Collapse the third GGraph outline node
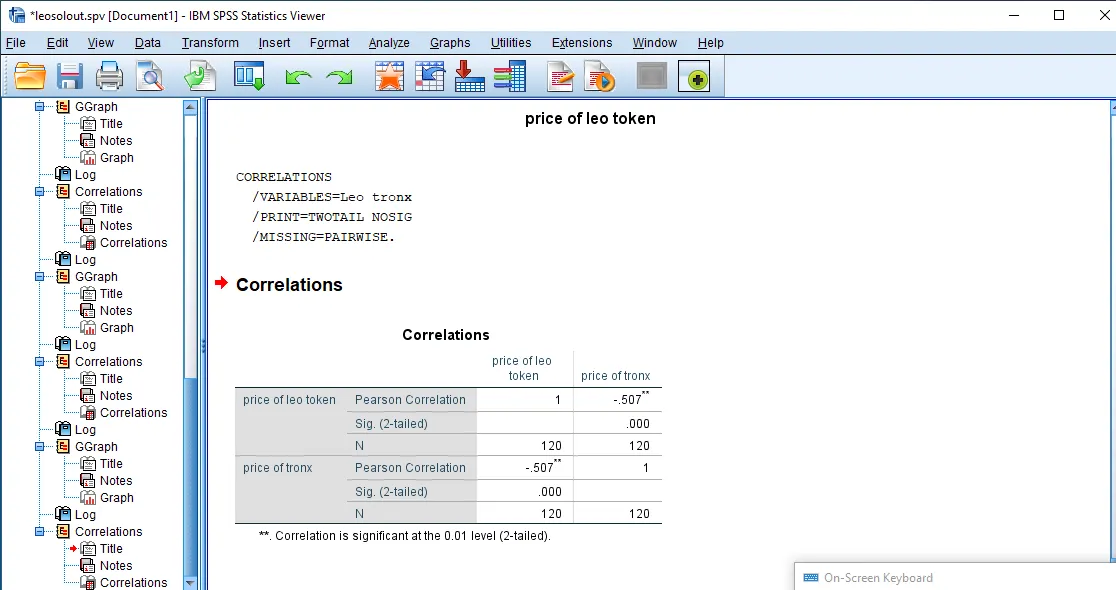Screen dimensions: 1116x590 pos(40,447)
